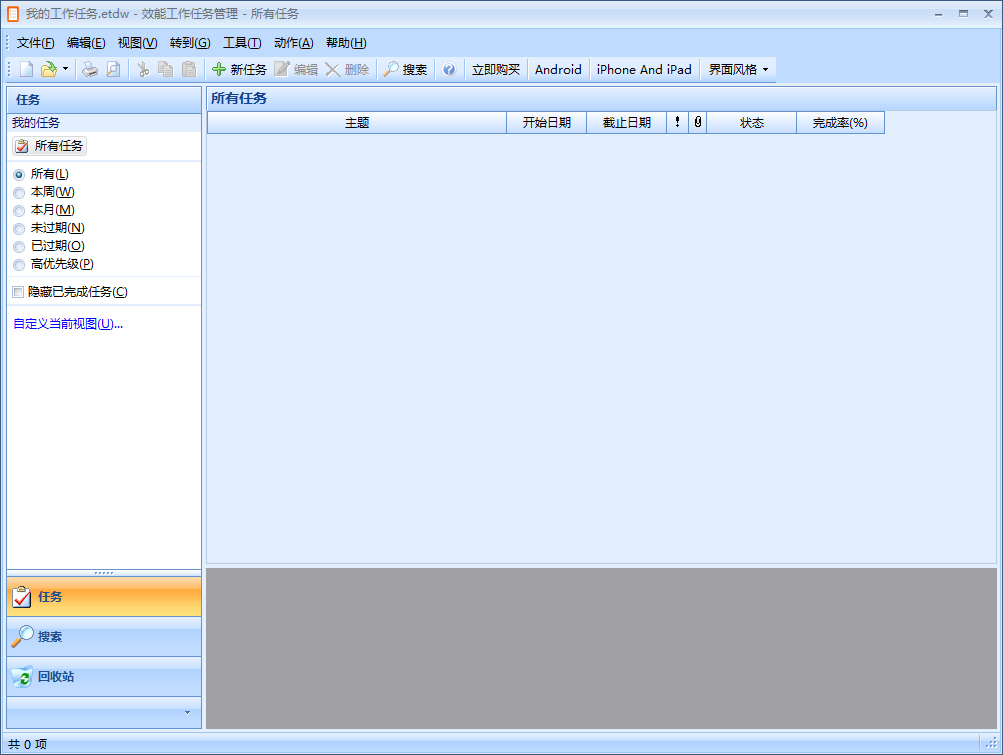1003x755 pixels.
Task: Click the new file icon in toolbar
Action: (x=26, y=69)
